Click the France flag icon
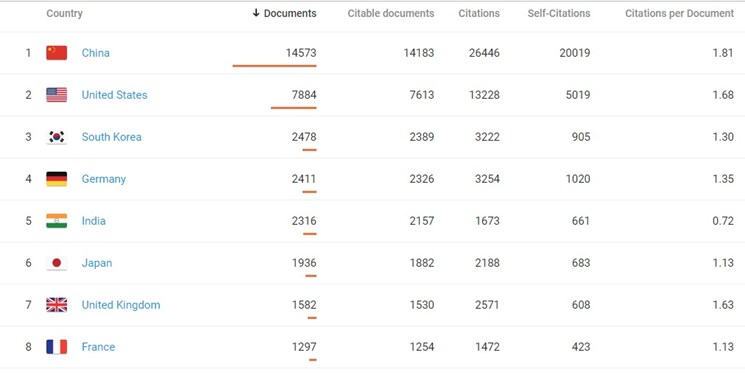The width and height of the screenshot is (745, 375). (57, 346)
